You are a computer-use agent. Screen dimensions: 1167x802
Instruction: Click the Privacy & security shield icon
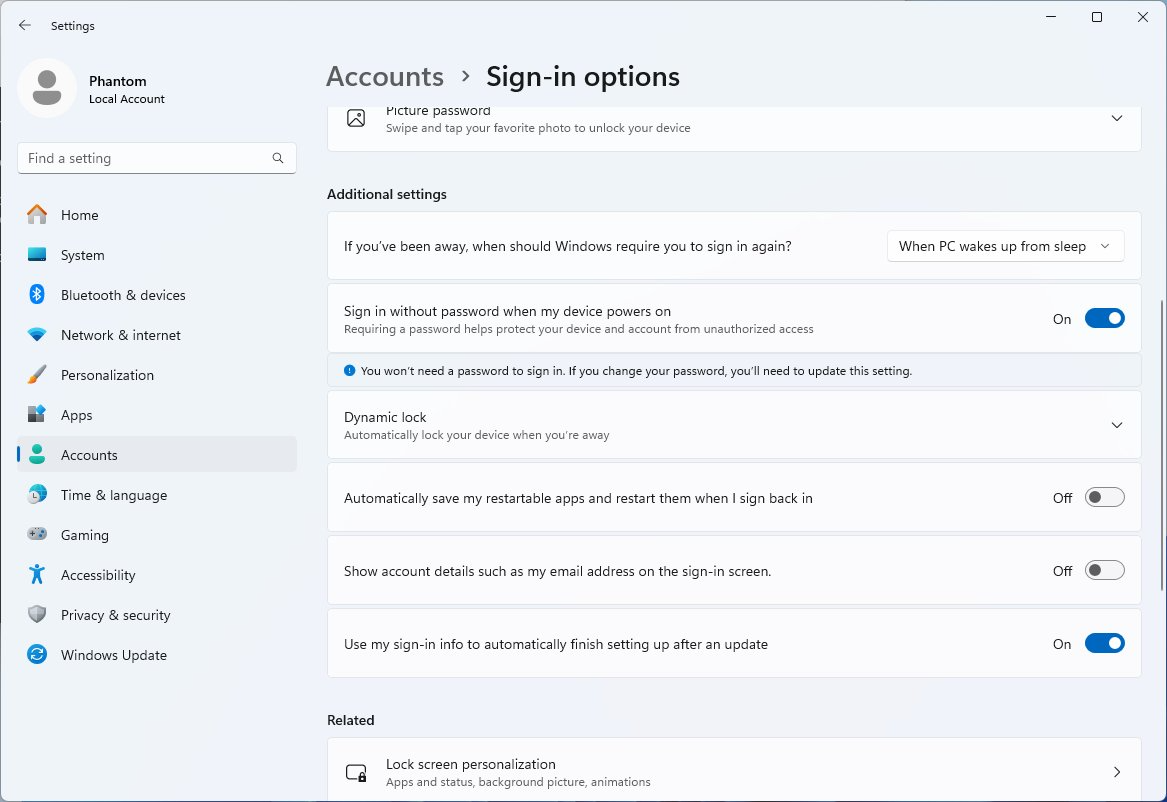[x=37, y=615]
